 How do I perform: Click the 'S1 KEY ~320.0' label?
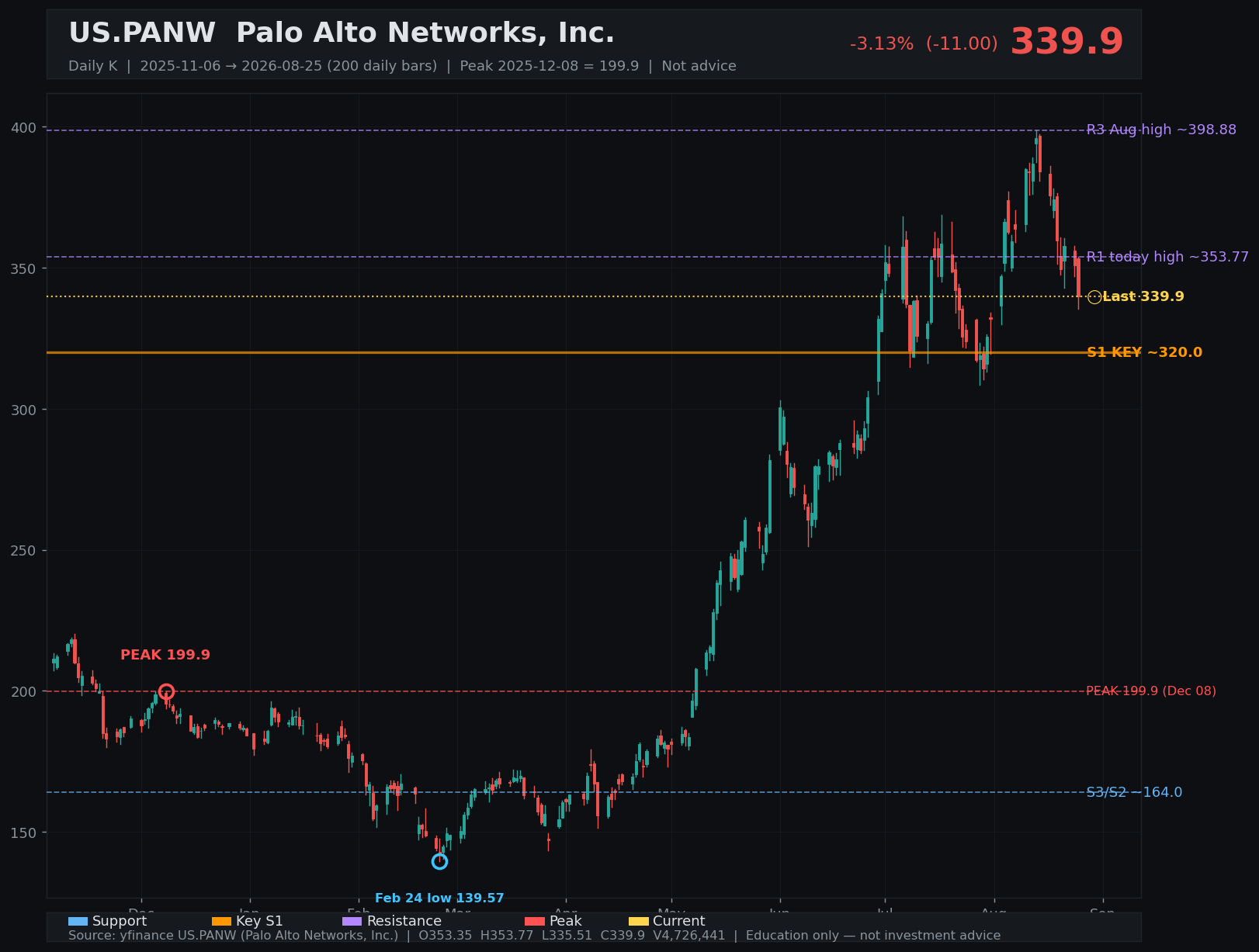coord(1144,352)
